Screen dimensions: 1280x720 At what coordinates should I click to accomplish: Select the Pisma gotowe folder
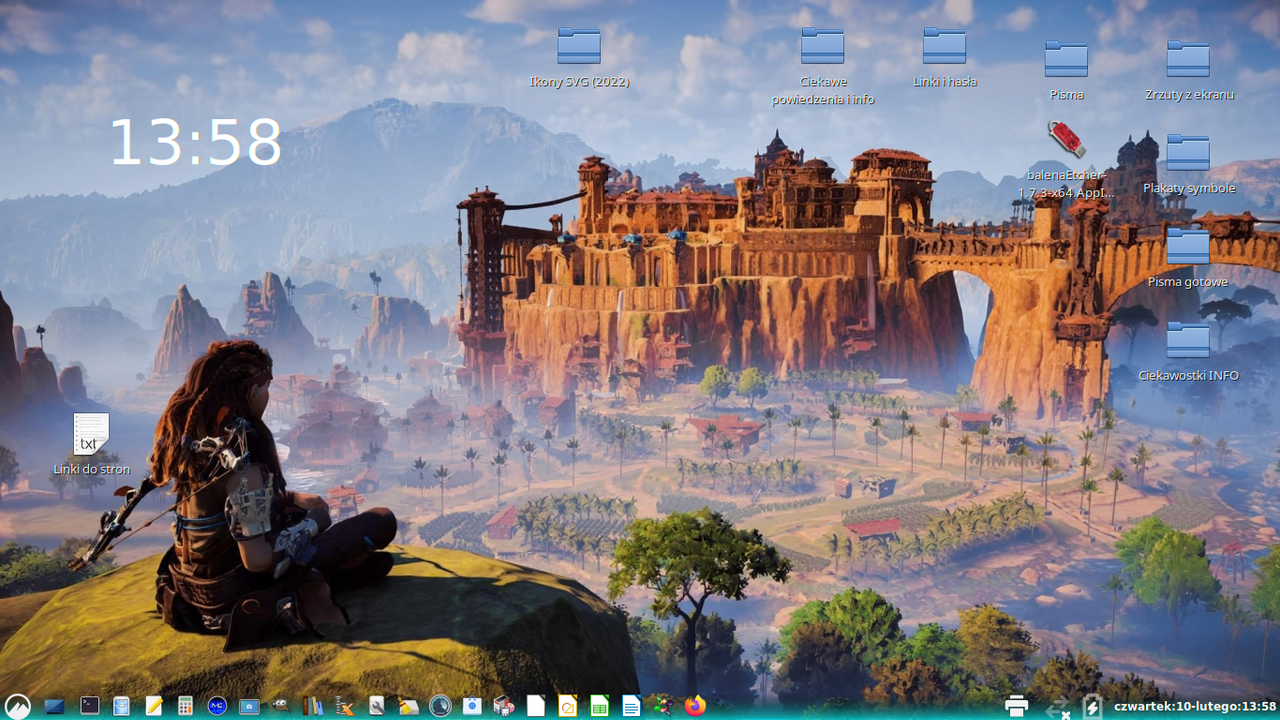click(x=1188, y=259)
